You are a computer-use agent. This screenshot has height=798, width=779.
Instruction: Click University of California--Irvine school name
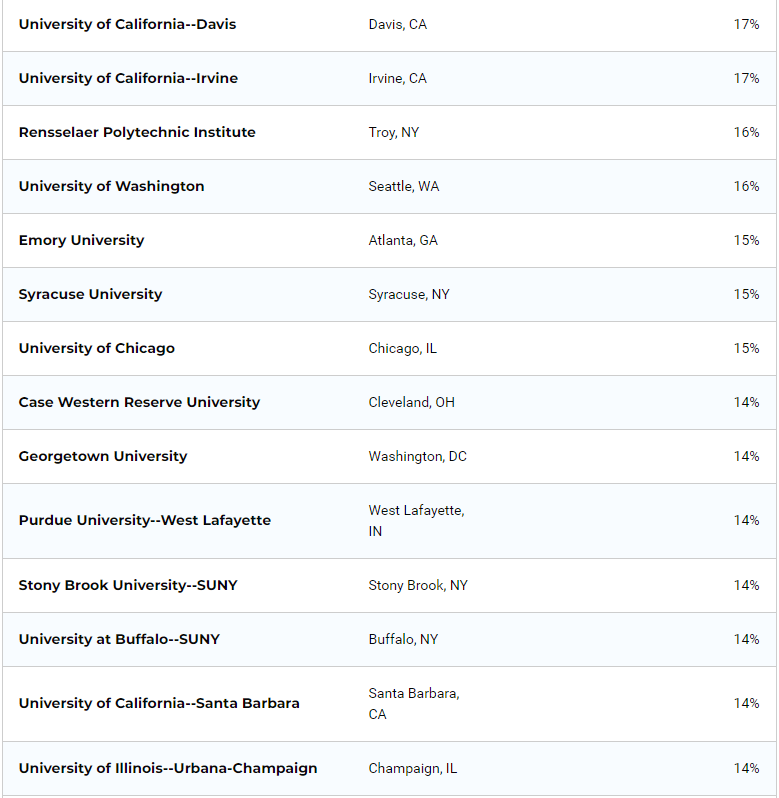pos(128,78)
